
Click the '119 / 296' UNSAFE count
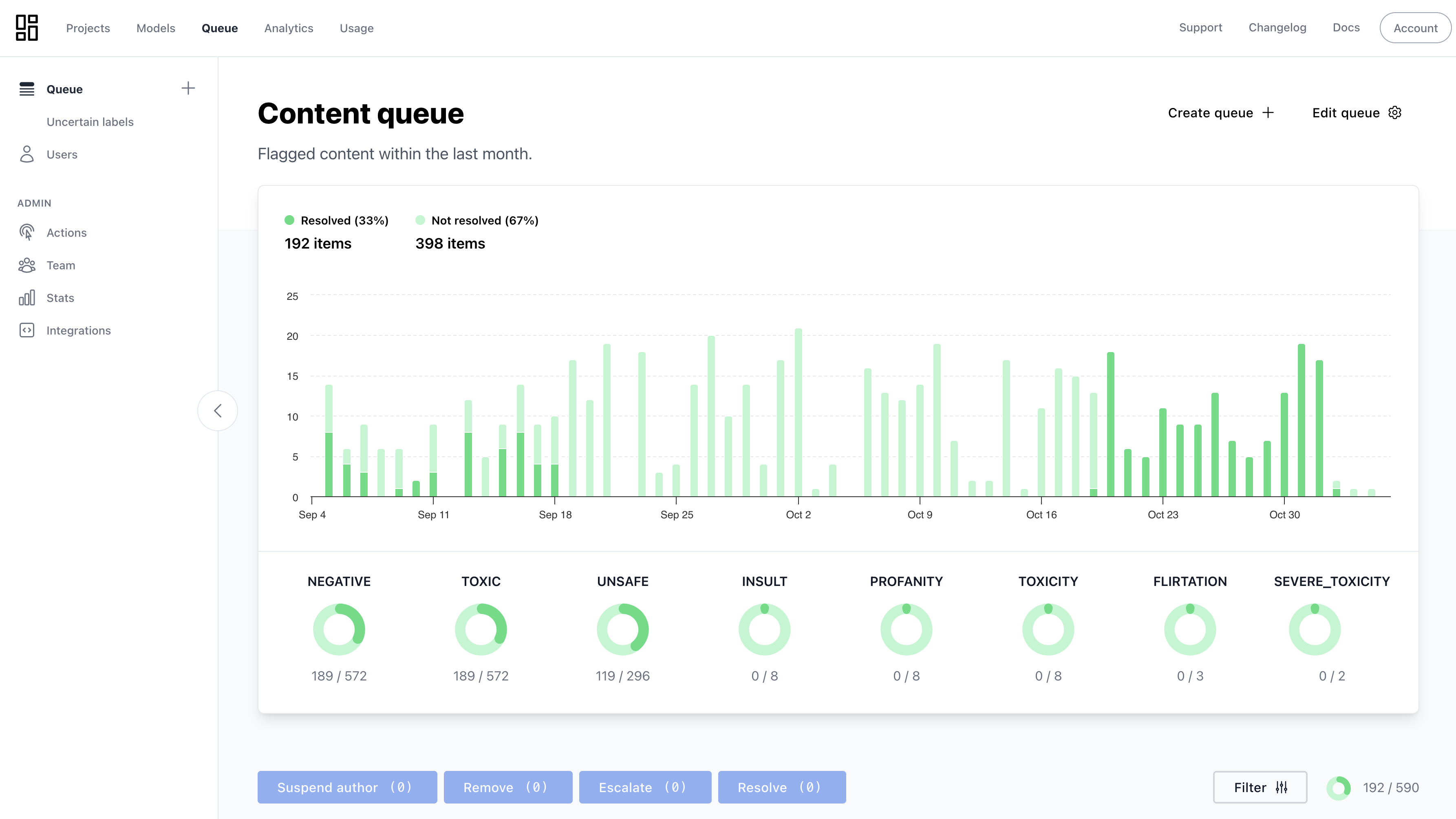click(x=623, y=676)
